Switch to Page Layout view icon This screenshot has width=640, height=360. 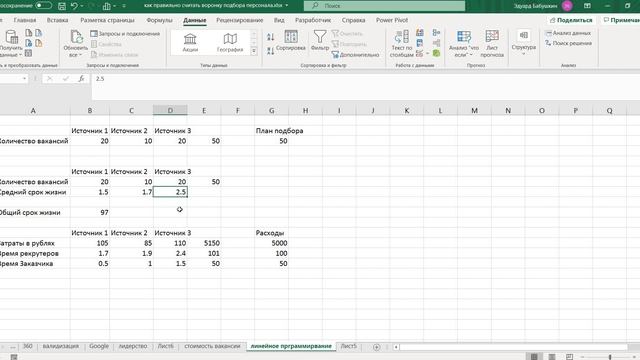click(552, 357)
